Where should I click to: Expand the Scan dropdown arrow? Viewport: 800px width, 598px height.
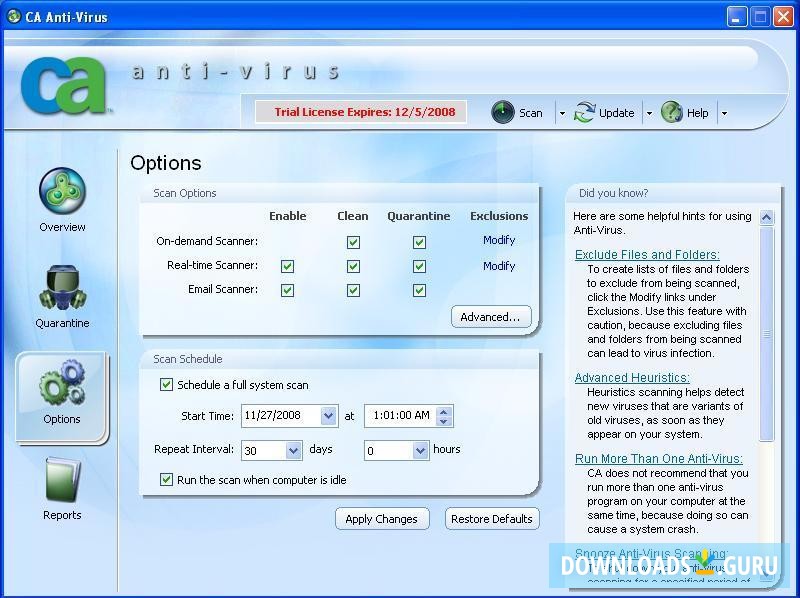[562, 113]
